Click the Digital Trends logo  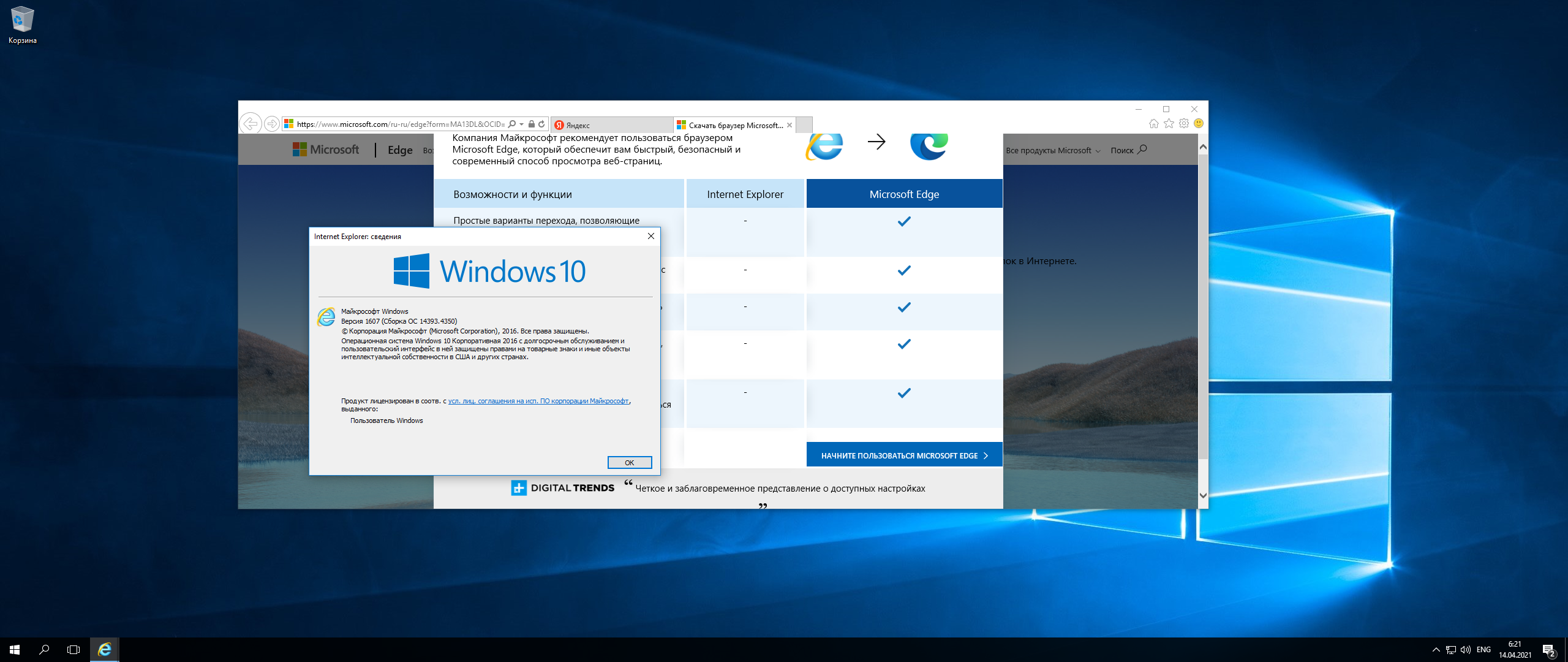tap(563, 488)
